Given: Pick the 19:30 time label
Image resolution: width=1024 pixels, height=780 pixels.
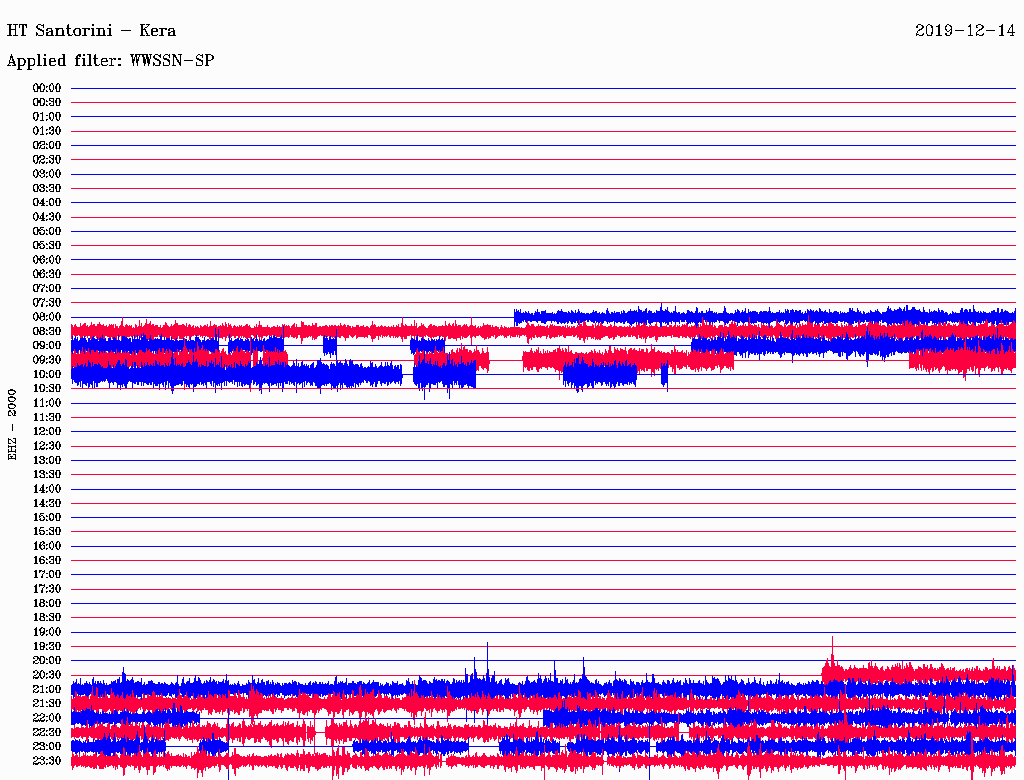Looking at the screenshot, I should pos(47,646).
